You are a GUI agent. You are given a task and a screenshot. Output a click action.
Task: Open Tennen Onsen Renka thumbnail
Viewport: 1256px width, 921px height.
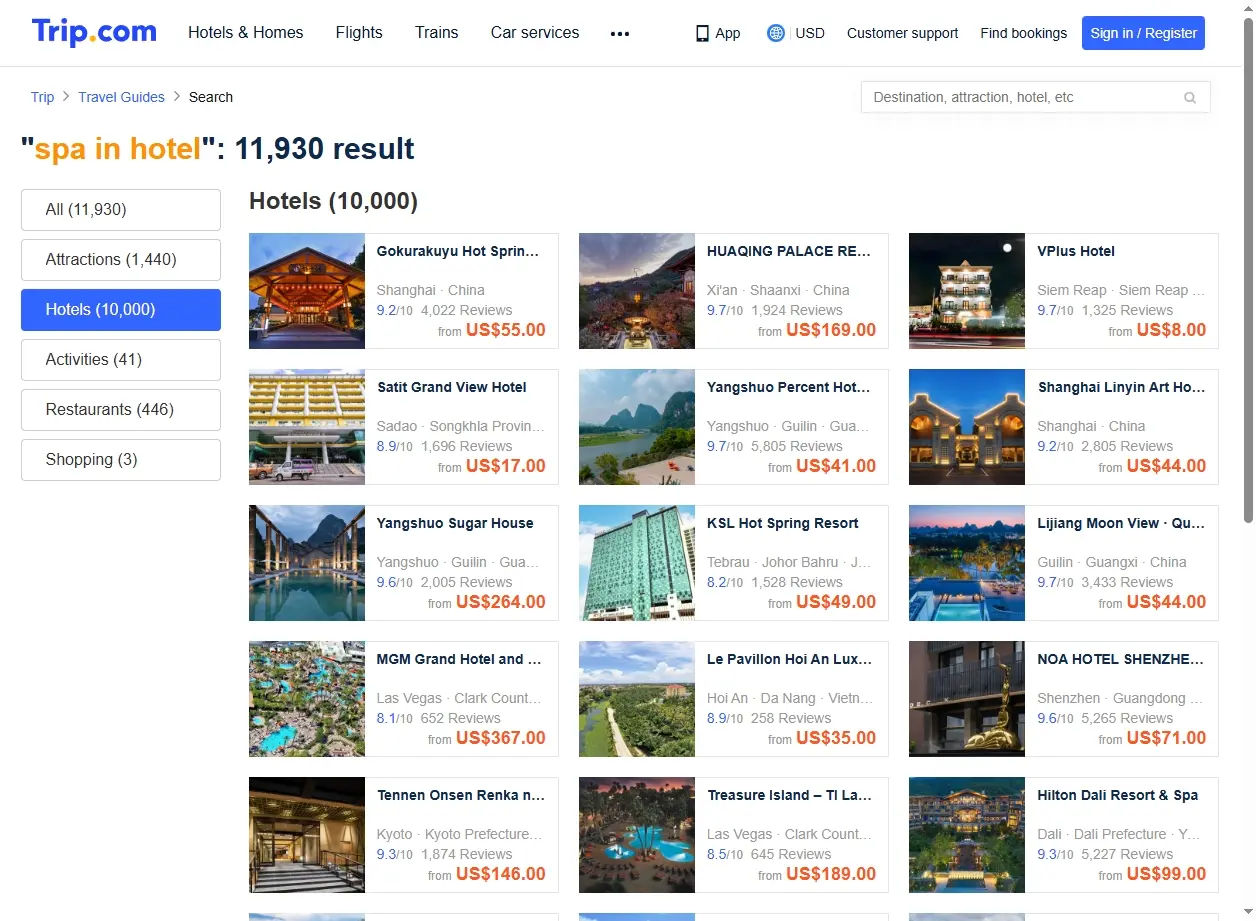pos(307,835)
